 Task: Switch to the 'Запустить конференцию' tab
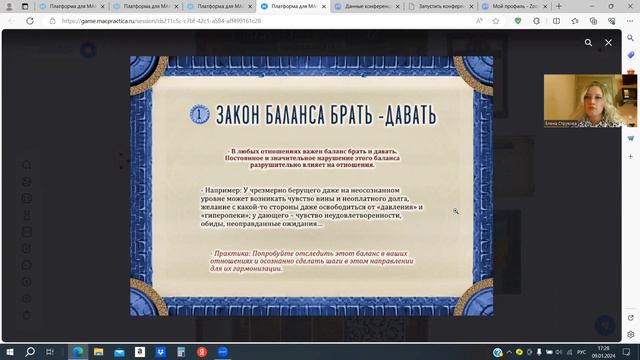440,7
